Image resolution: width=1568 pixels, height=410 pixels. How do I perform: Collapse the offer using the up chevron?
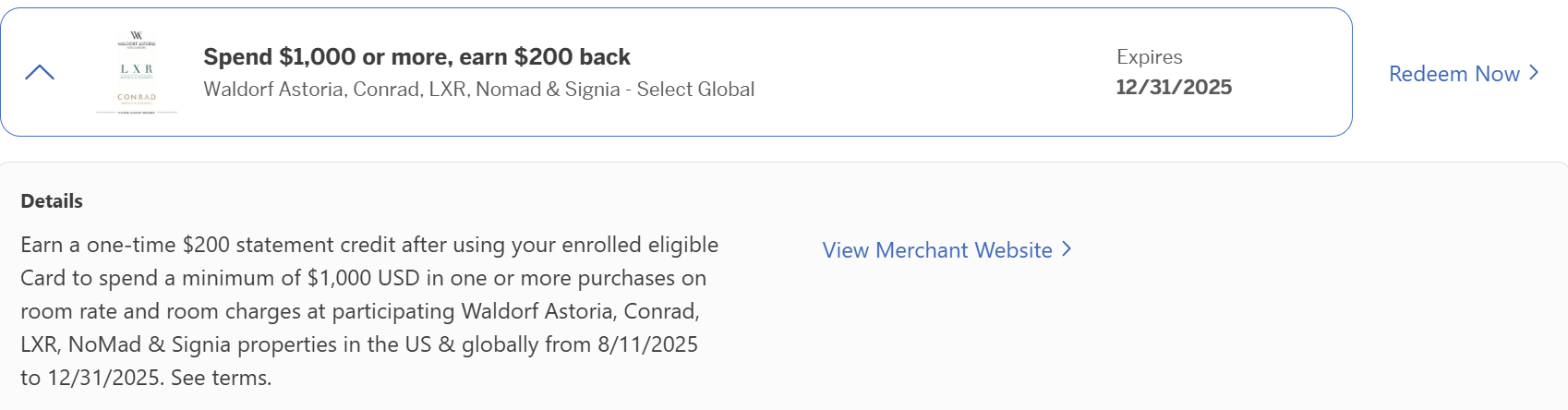(40, 72)
